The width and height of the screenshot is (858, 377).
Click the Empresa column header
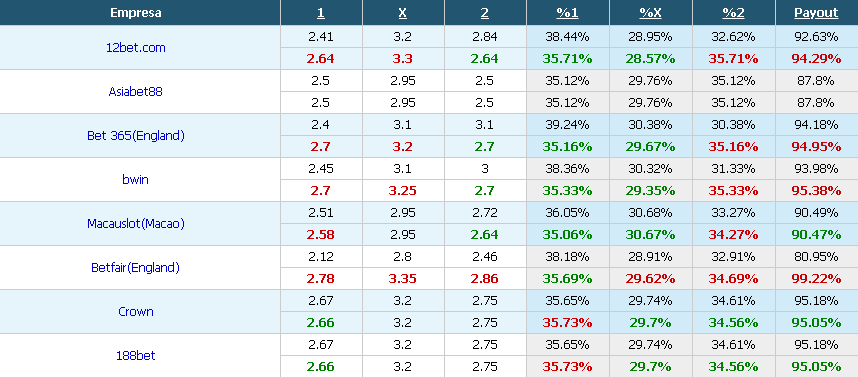click(136, 13)
